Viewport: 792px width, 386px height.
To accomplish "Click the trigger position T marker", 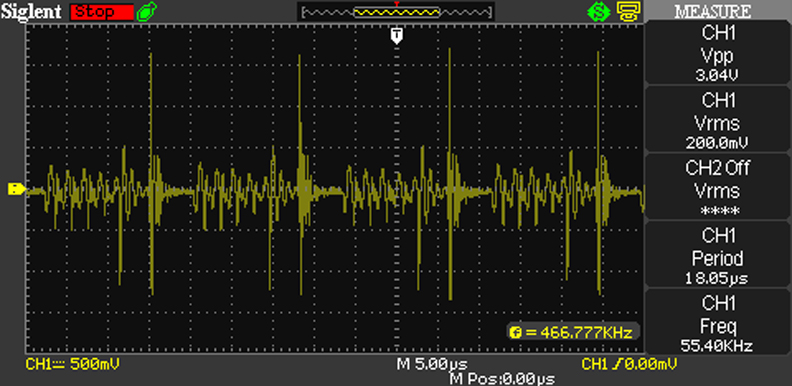I will point(397,35).
